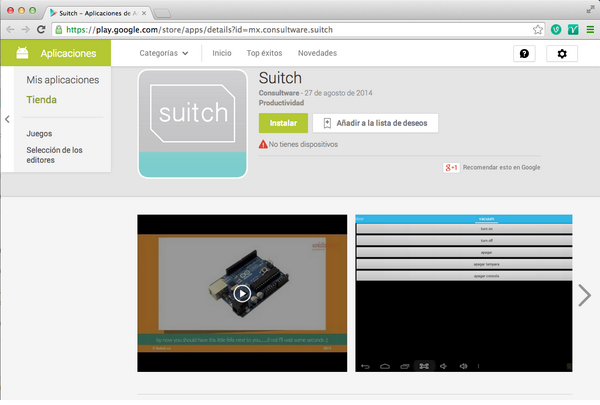Image resolution: width=600 pixels, height=405 pixels.
Task: Toggle the fullscreen window arrows icon
Action: coord(590,10)
